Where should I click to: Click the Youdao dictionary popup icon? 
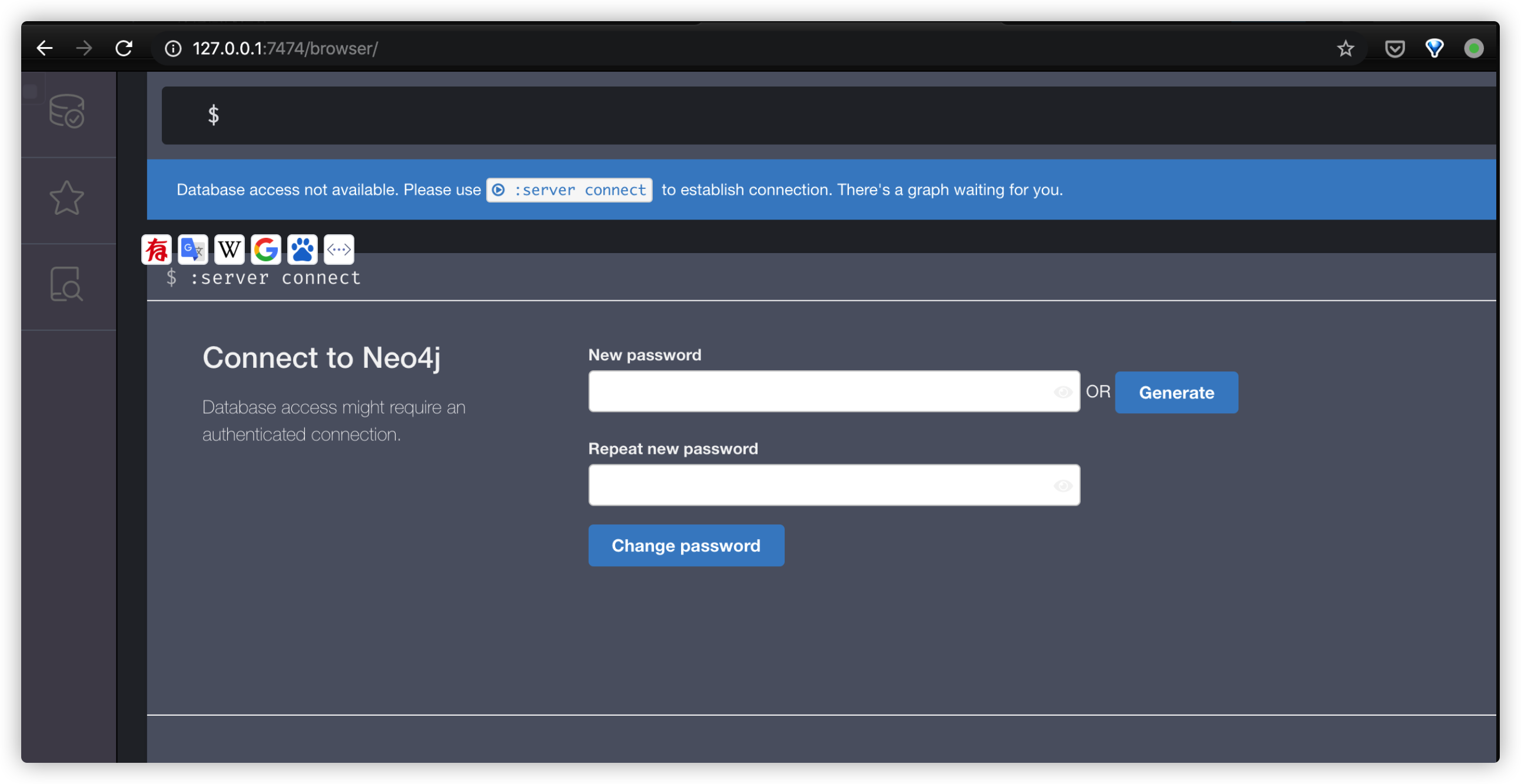click(157, 250)
